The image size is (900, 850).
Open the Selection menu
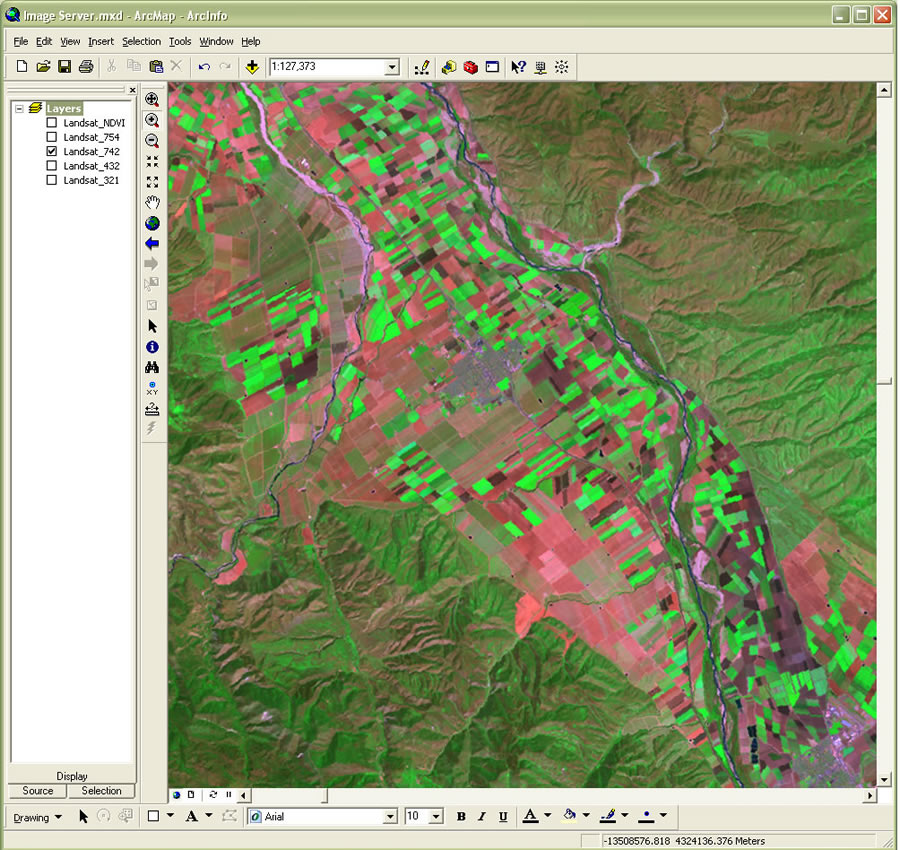point(141,41)
